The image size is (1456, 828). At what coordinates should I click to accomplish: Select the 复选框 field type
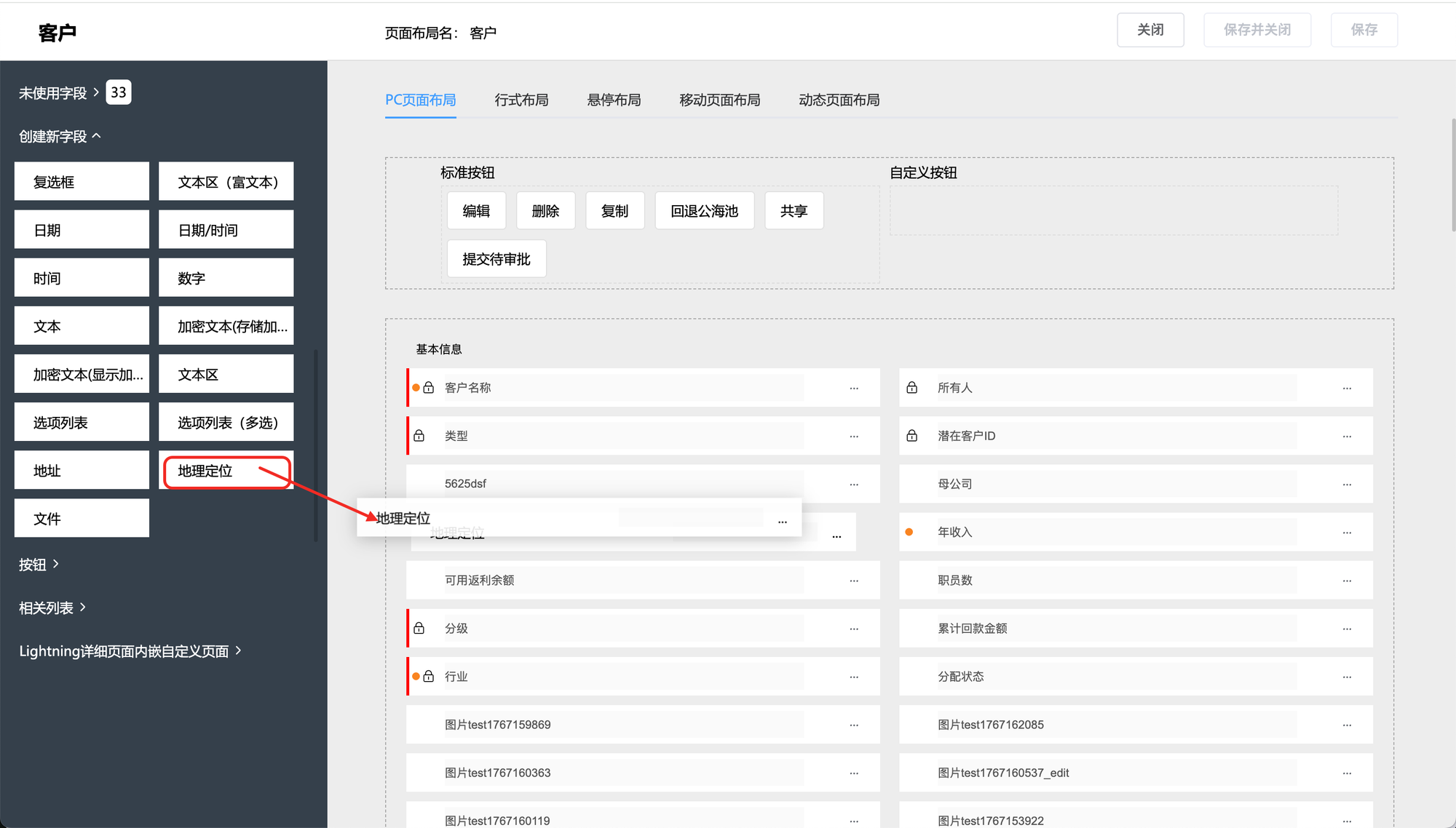coord(82,182)
